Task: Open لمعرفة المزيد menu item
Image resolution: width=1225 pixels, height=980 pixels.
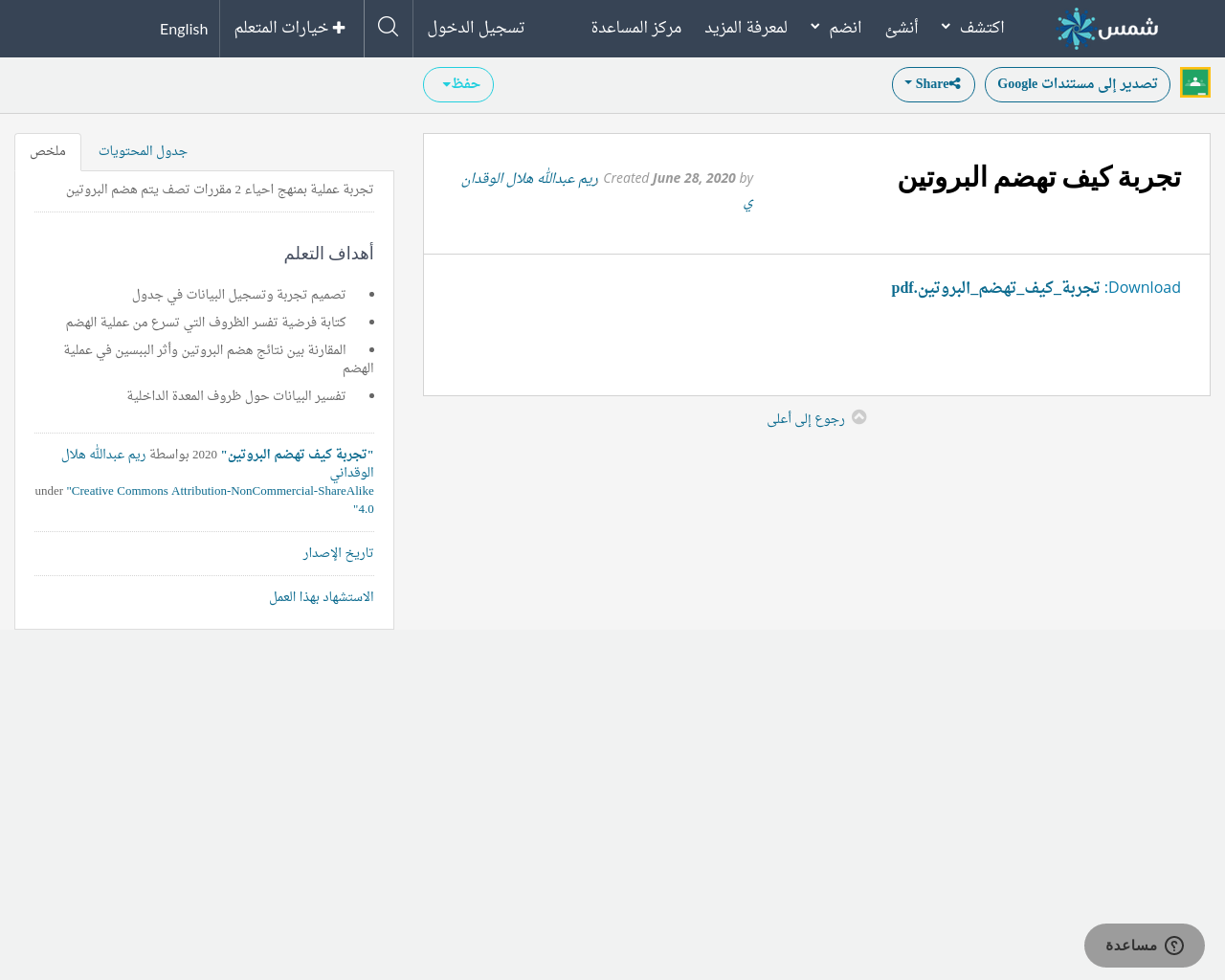Action: 746,27
